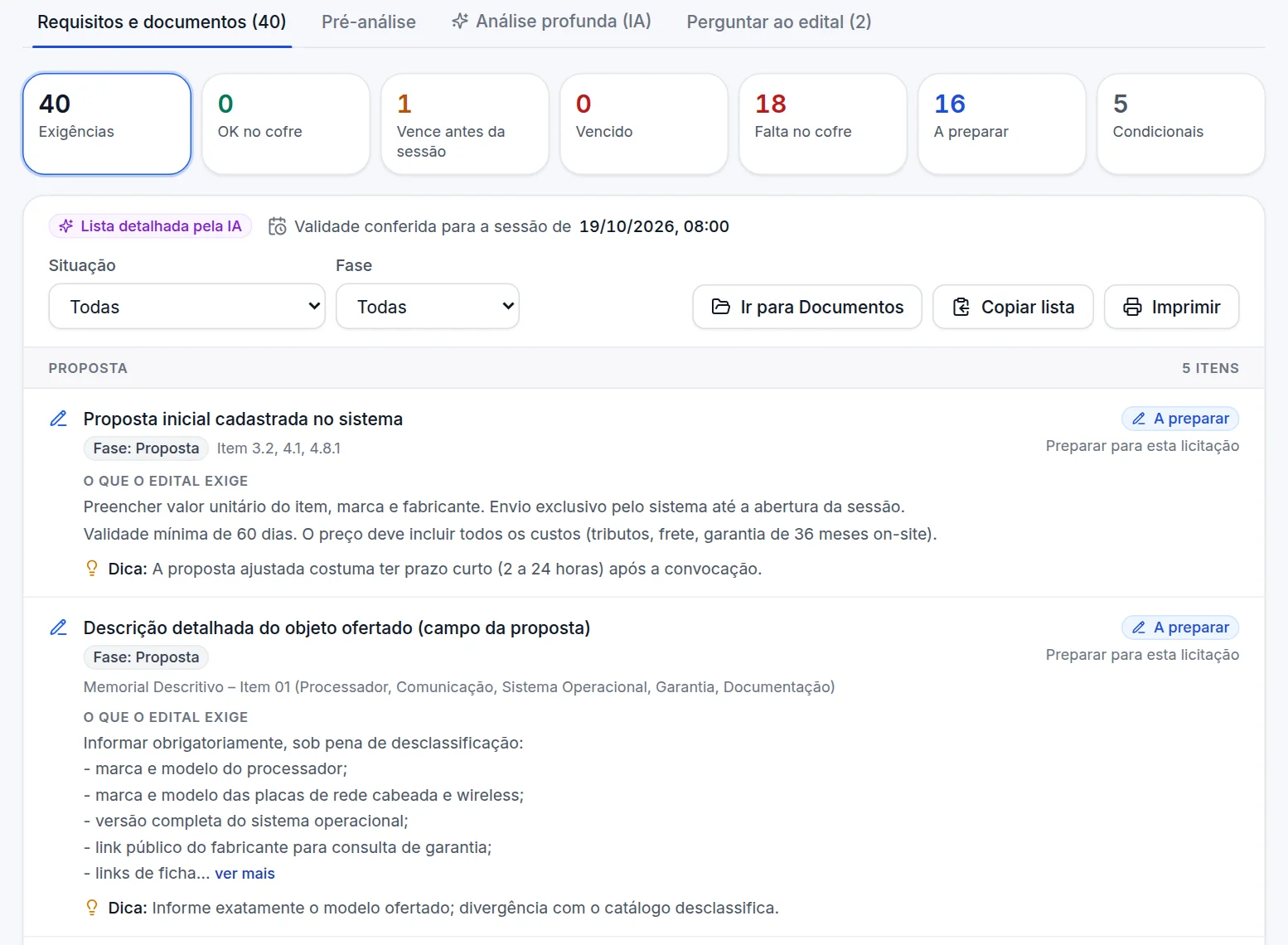Click the printer icon in Imprimir
This screenshot has height=945, width=1288.
pyautogui.click(x=1132, y=307)
